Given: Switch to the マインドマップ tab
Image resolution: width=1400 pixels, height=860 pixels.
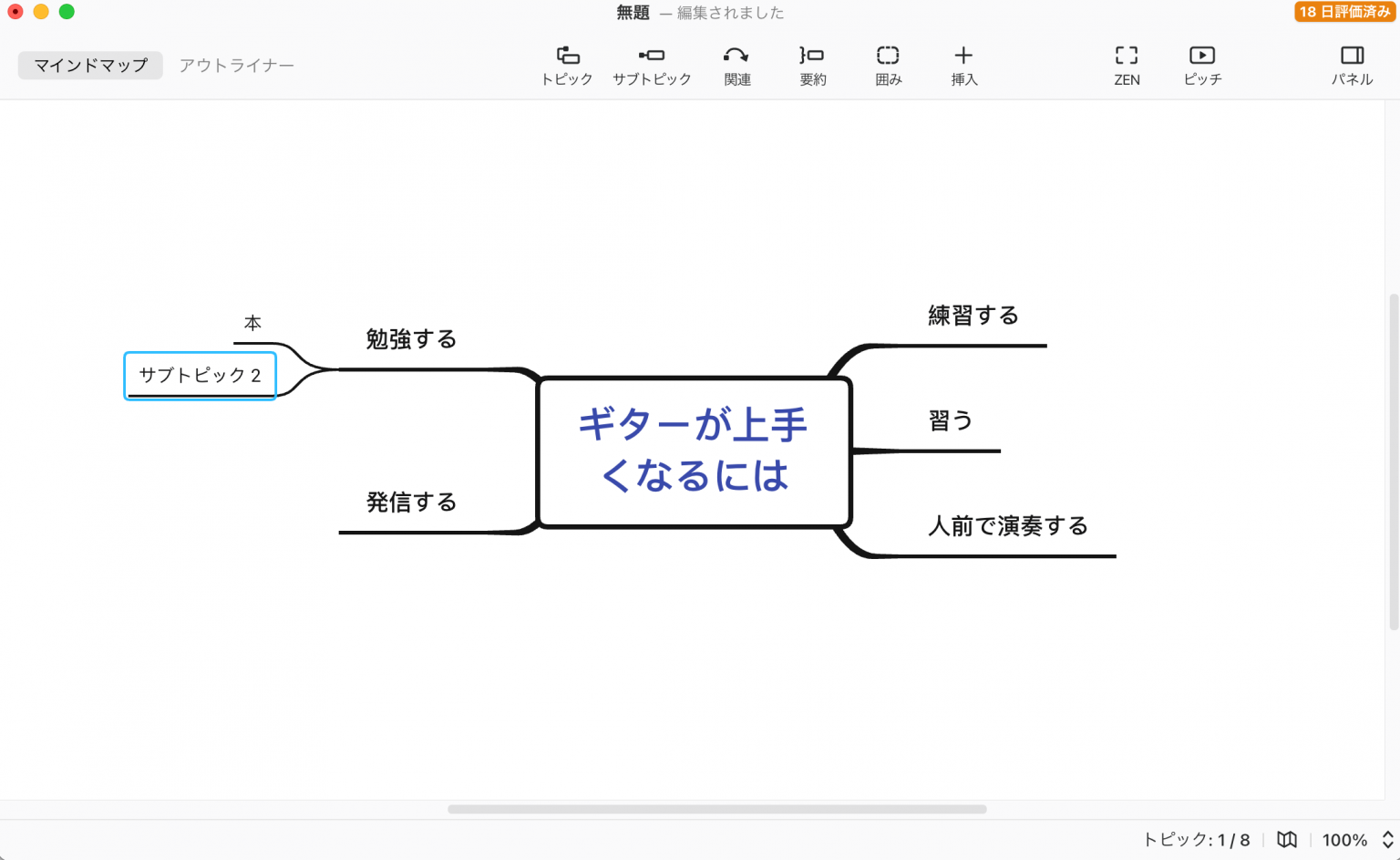Looking at the screenshot, I should (x=90, y=66).
